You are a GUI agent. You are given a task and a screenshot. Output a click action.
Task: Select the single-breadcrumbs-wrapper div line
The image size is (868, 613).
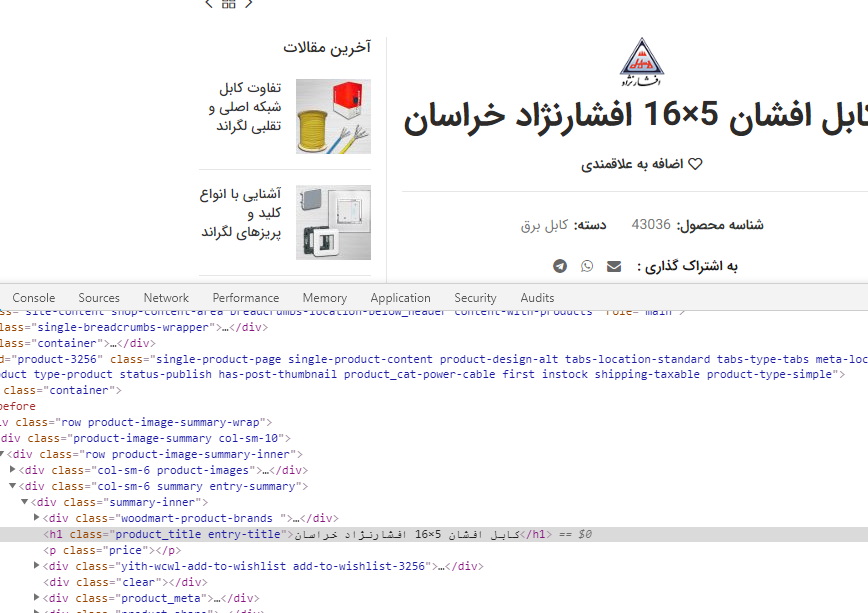click(134, 327)
